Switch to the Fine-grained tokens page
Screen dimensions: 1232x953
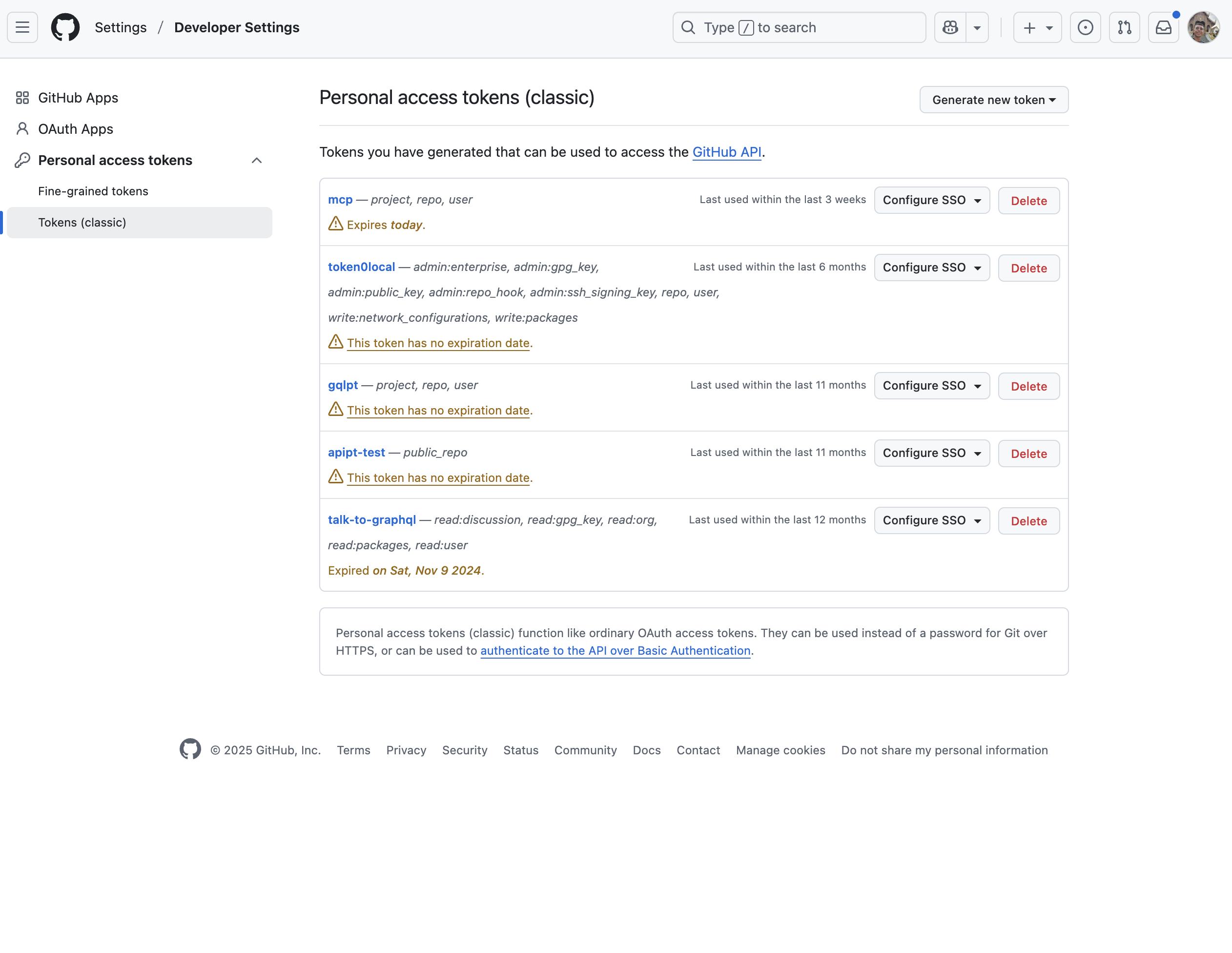pyautogui.click(x=93, y=191)
